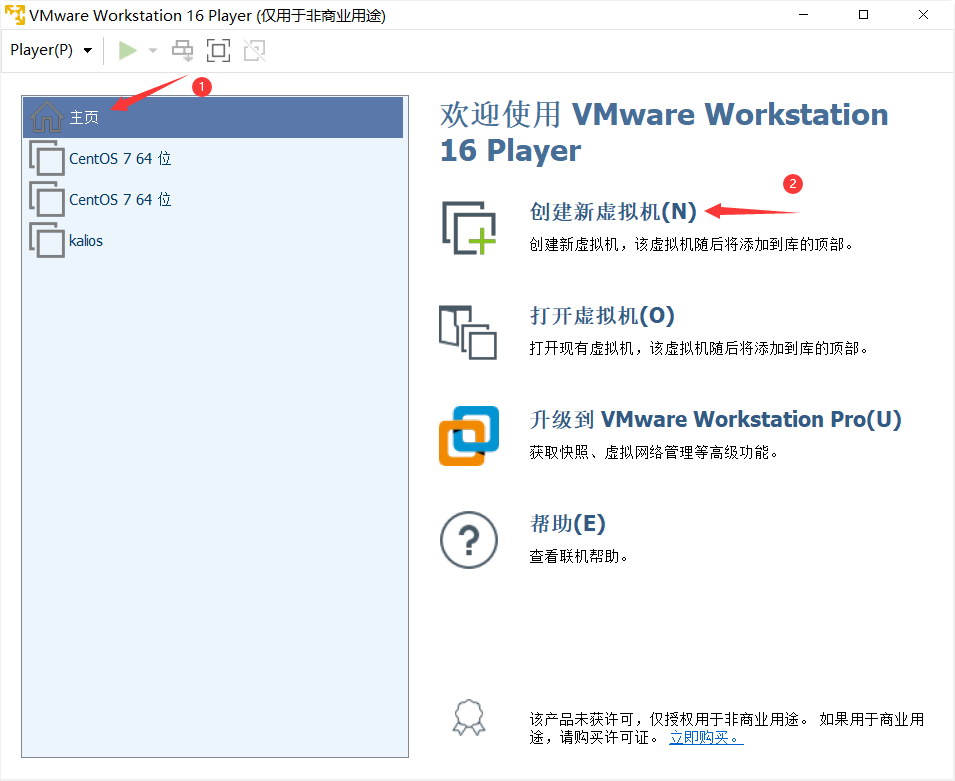Select the 主页 home entry in library

pos(213,117)
